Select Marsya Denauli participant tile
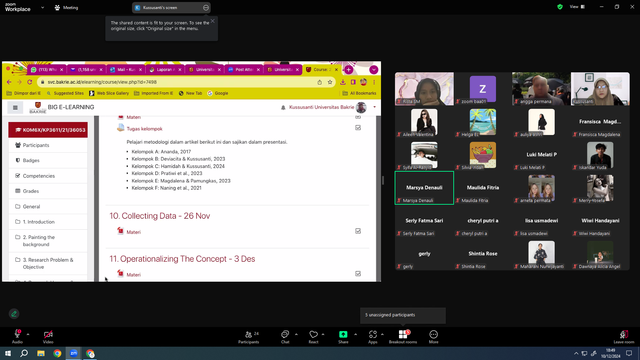This screenshot has width=640, height=360. (x=424, y=188)
